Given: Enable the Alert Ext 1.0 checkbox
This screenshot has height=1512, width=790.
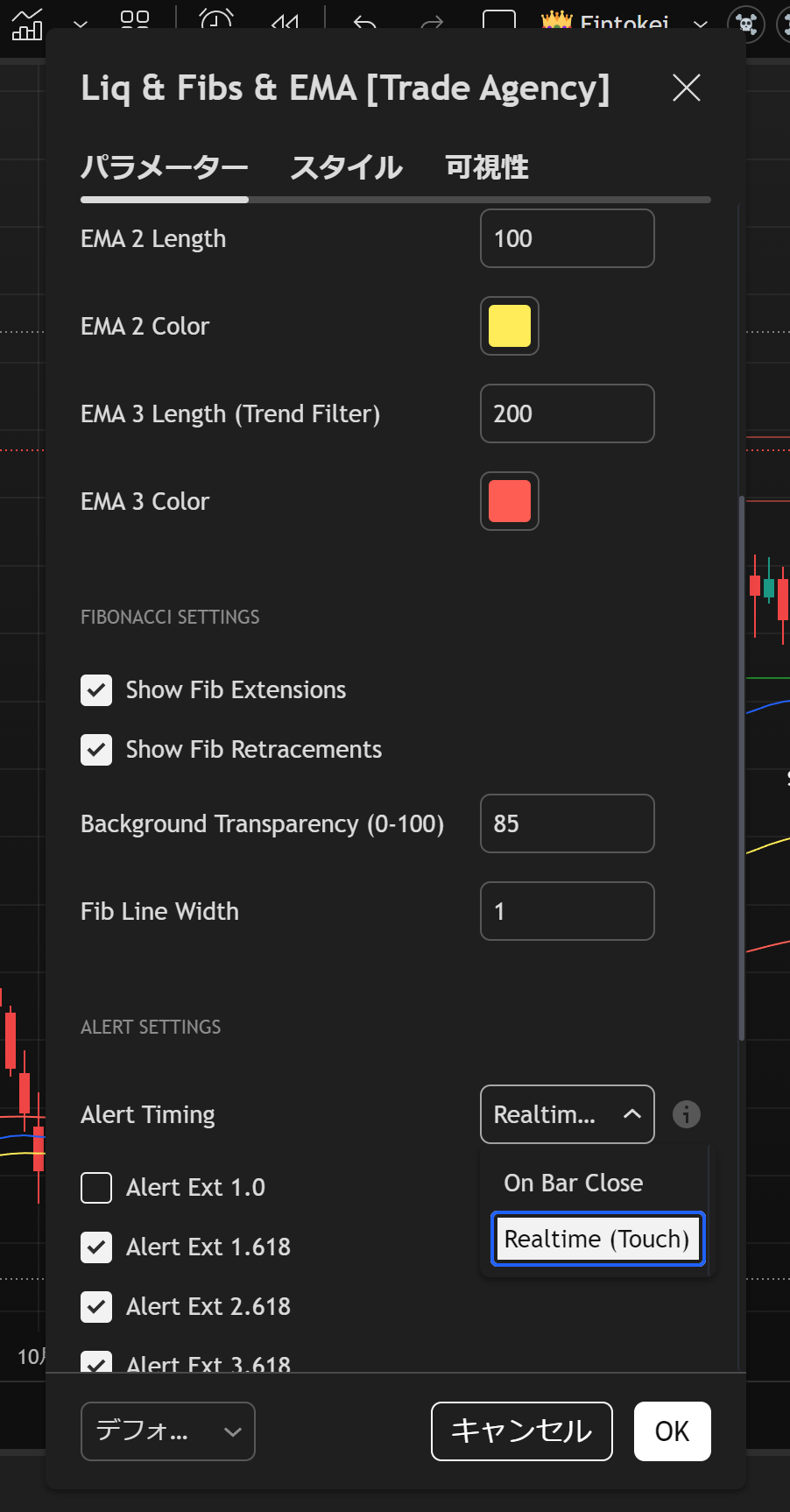Looking at the screenshot, I should [96, 1188].
